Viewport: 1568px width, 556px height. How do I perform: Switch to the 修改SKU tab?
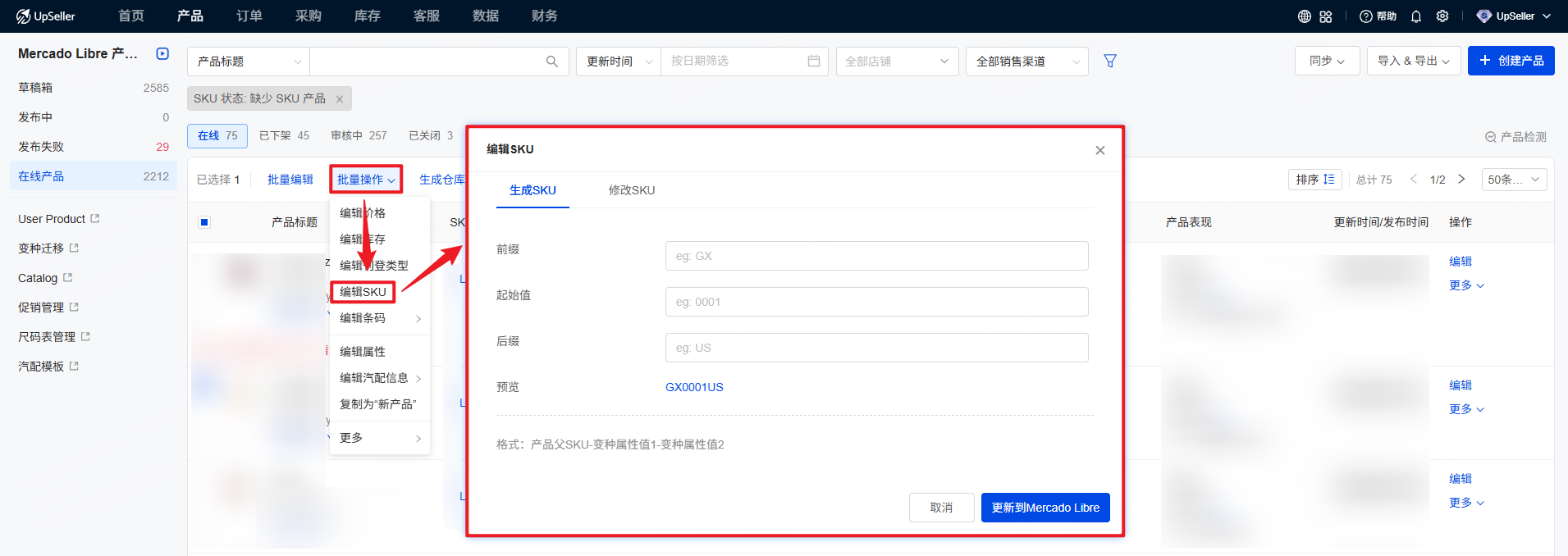(631, 190)
